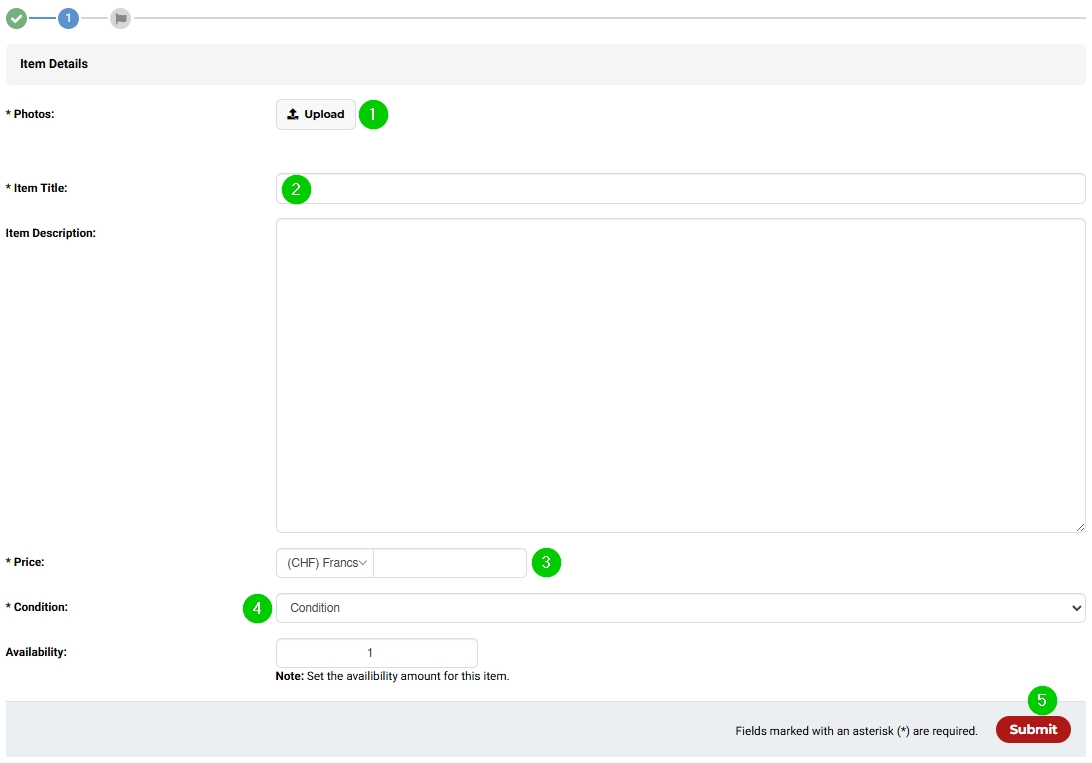Viewport: 1092px width, 763px height.
Task: Click the price amount input field
Action: [450, 562]
